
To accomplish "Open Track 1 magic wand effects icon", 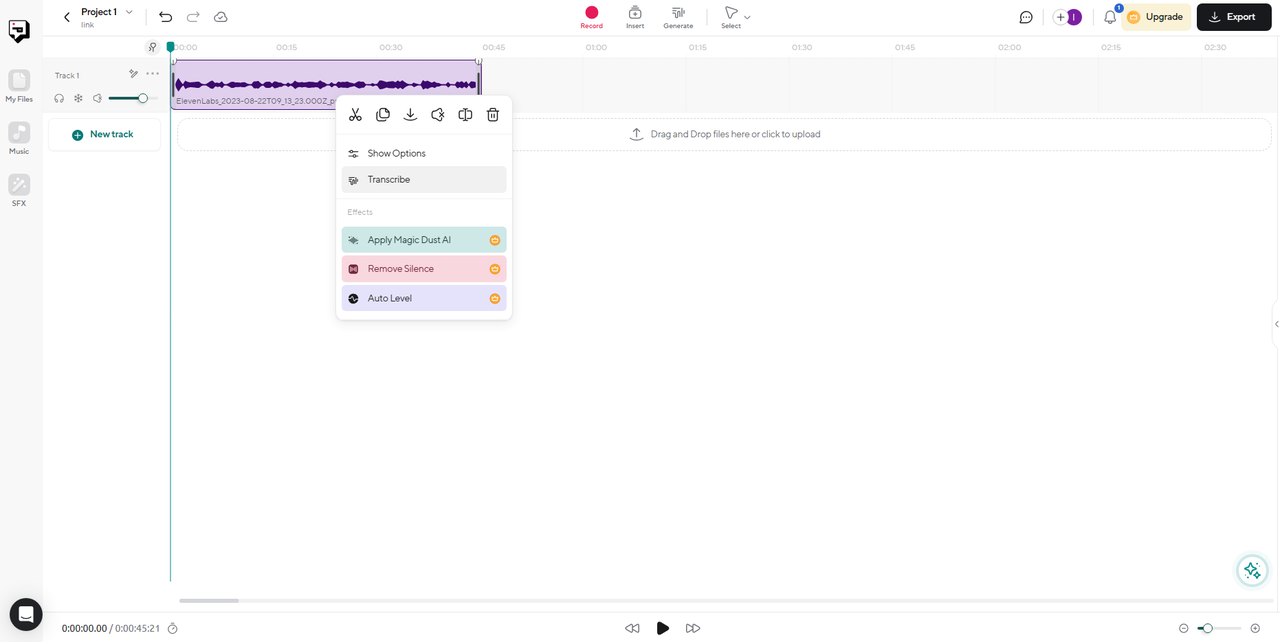I will [133, 74].
